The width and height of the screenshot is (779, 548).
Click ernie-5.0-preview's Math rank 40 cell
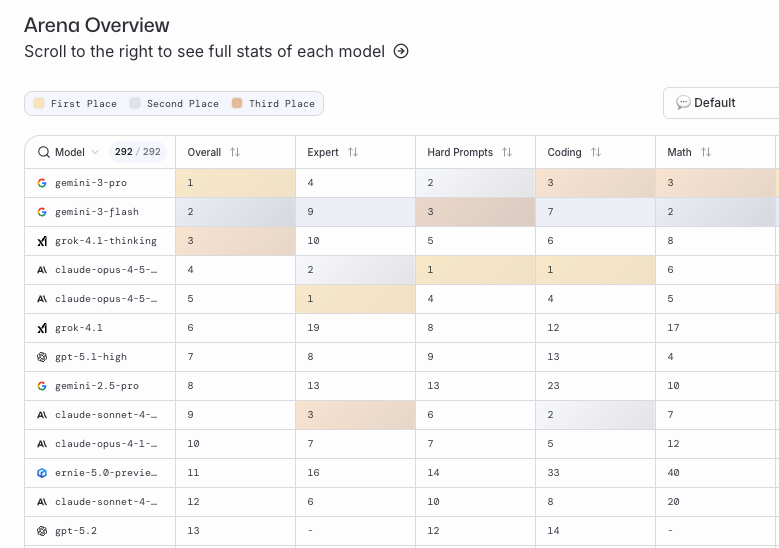715,472
